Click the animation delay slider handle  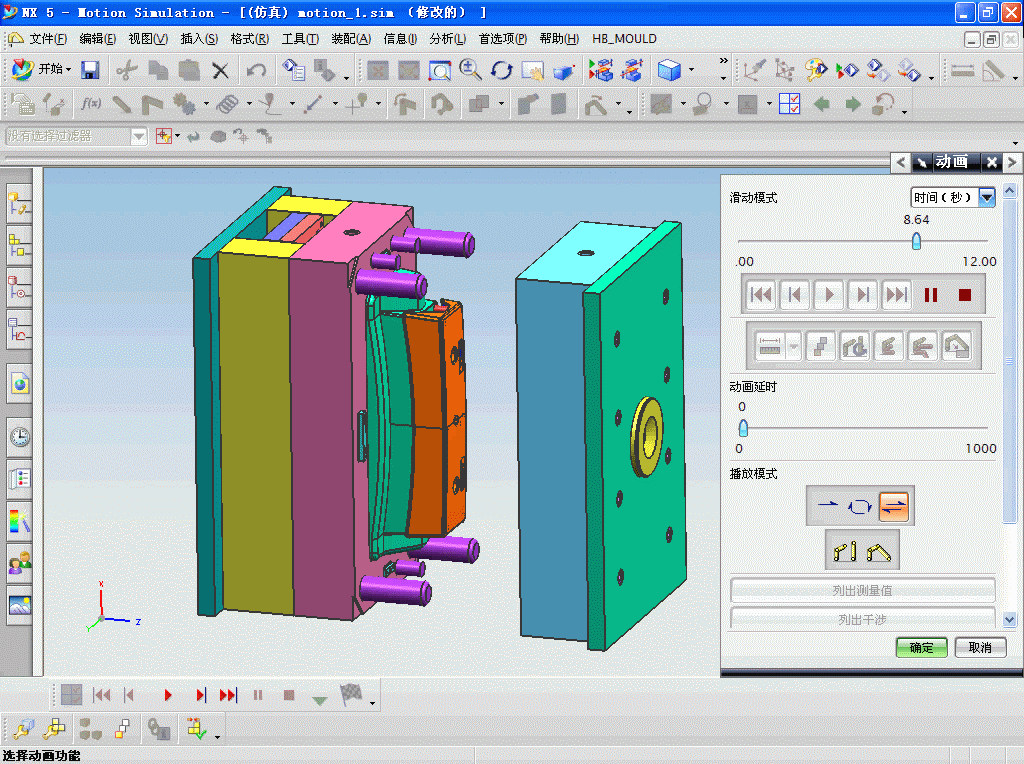pos(743,428)
